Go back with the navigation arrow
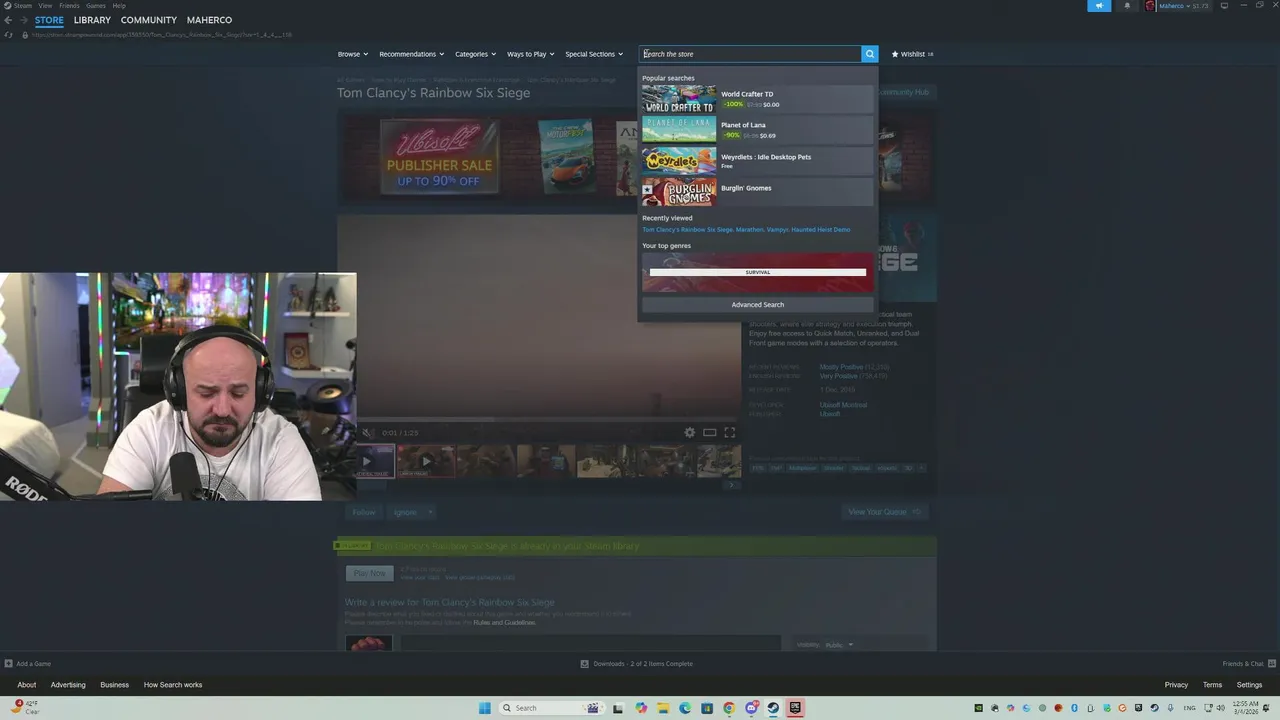The height and width of the screenshot is (720, 1280). (x=8, y=20)
